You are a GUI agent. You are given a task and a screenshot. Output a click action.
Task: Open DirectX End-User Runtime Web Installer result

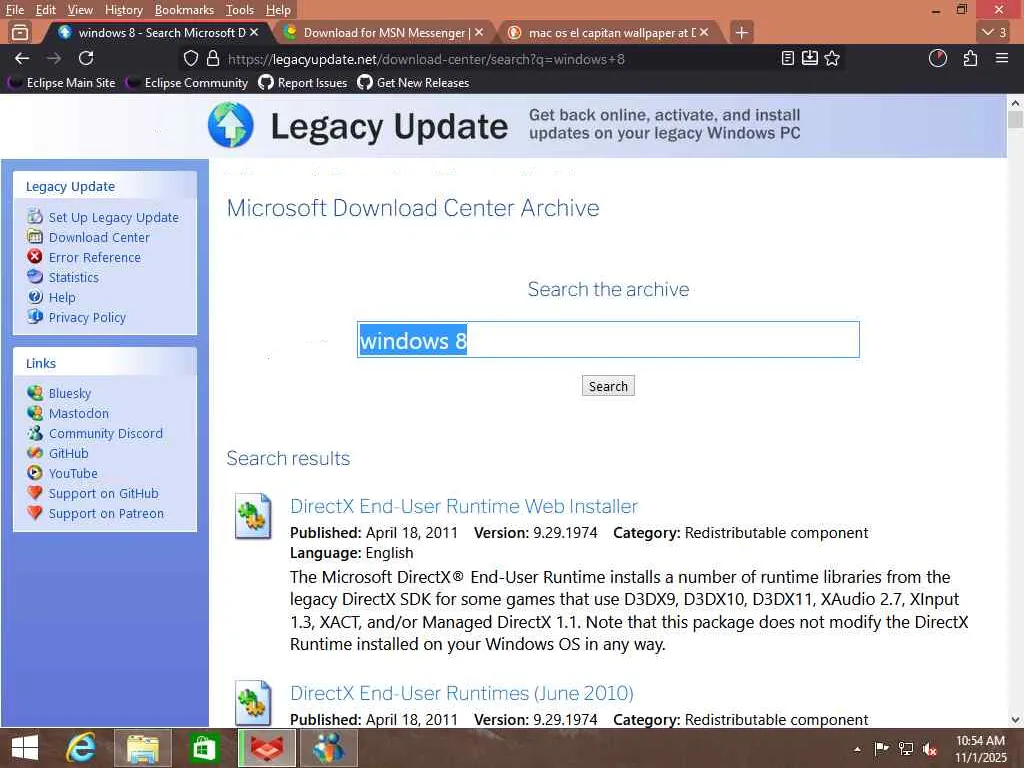click(464, 506)
